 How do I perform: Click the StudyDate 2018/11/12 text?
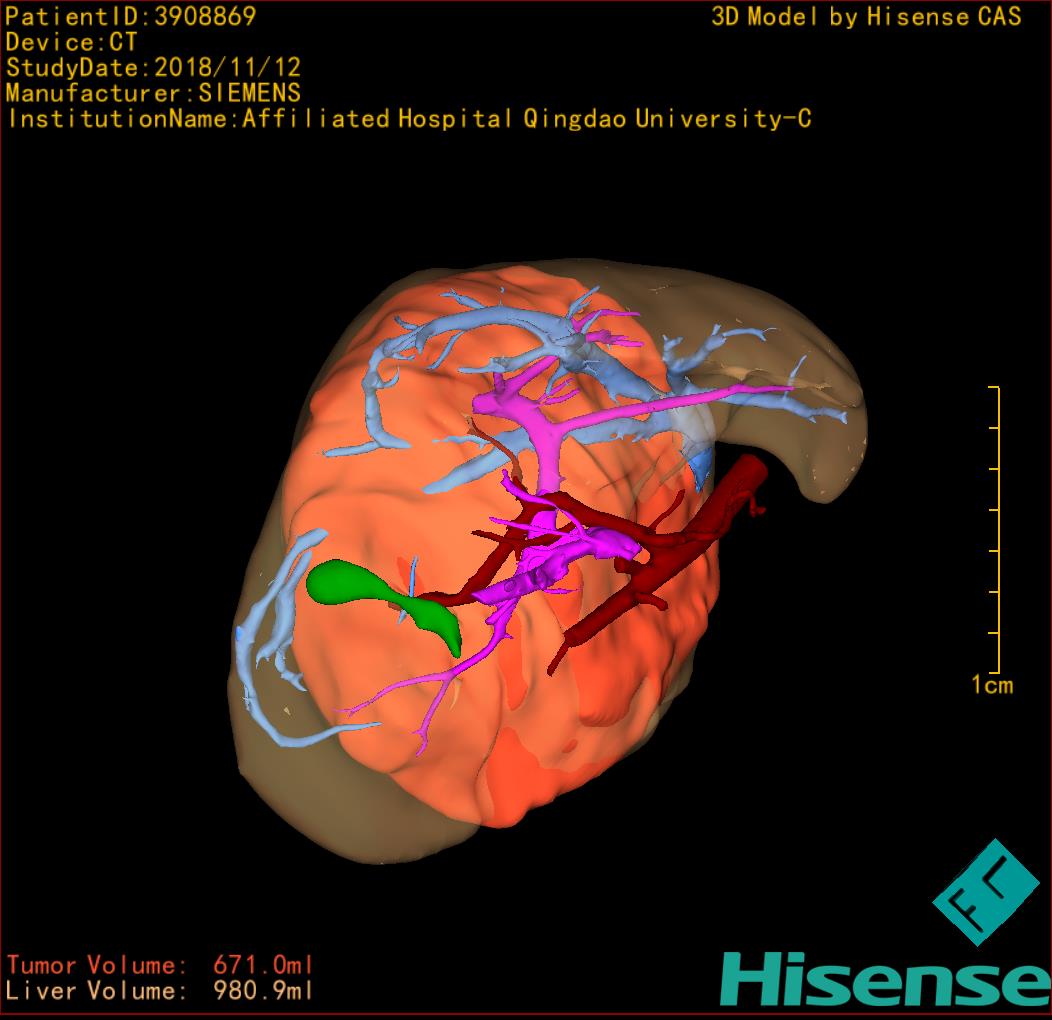pyautogui.click(x=153, y=68)
